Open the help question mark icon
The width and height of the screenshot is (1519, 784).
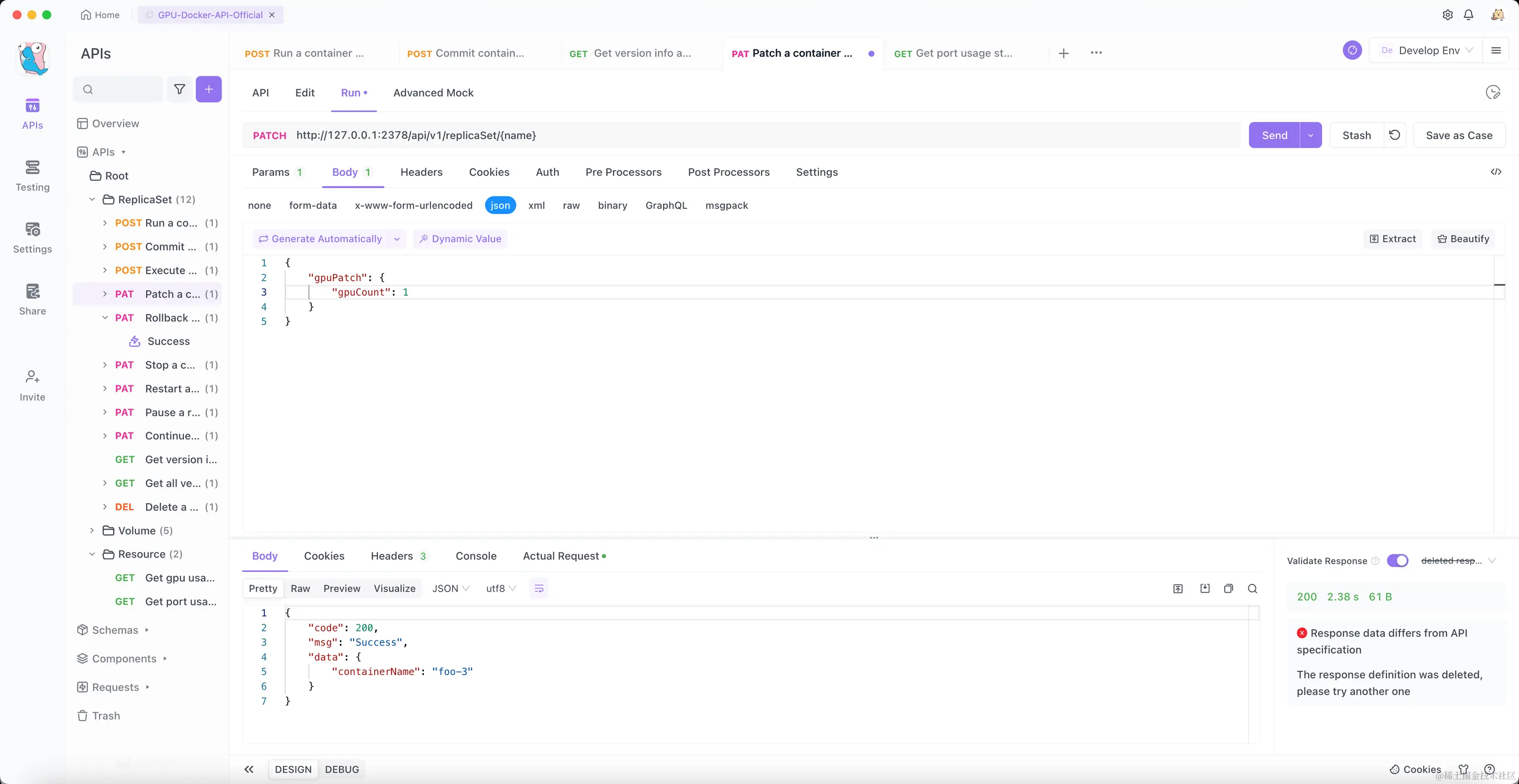1489,769
